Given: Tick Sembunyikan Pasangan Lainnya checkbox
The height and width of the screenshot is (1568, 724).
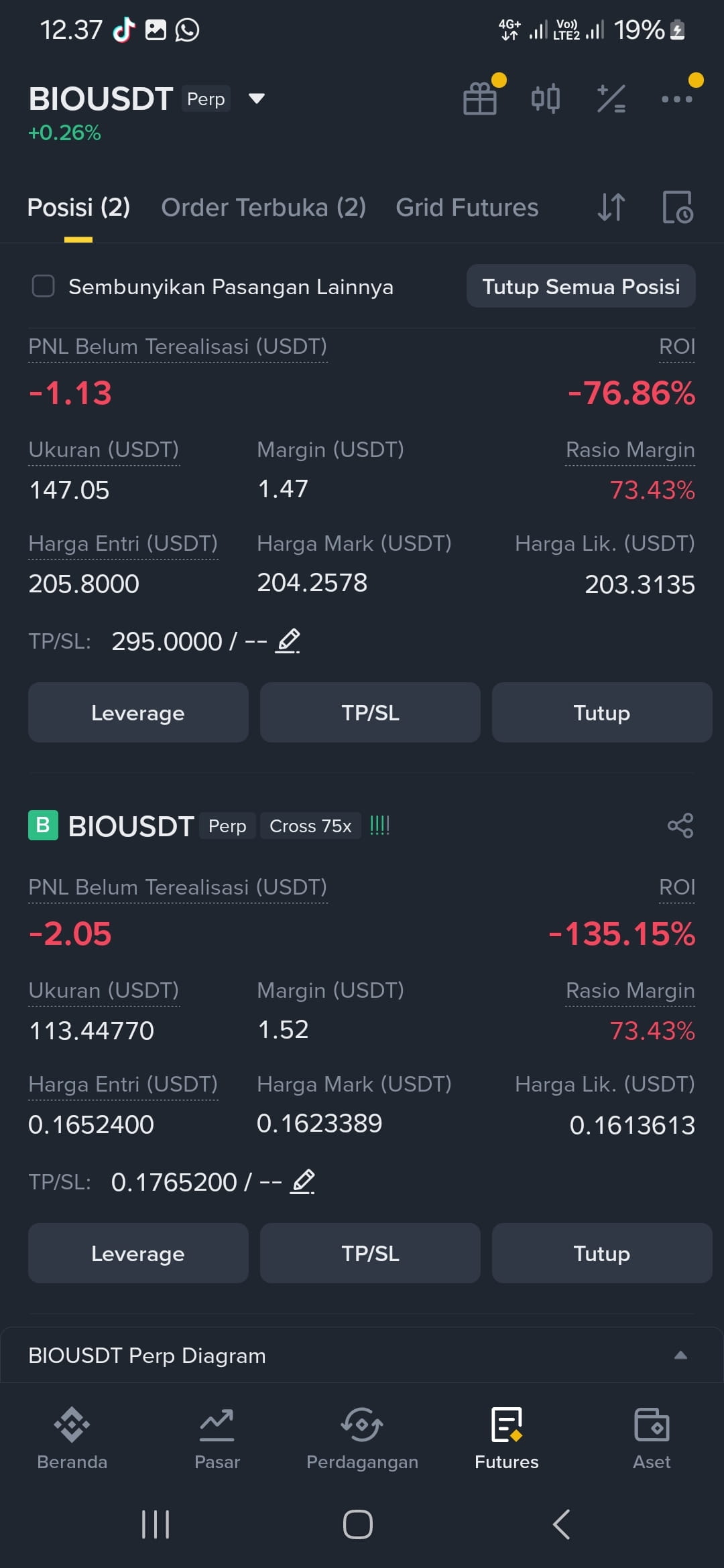Looking at the screenshot, I should click(x=44, y=286).
